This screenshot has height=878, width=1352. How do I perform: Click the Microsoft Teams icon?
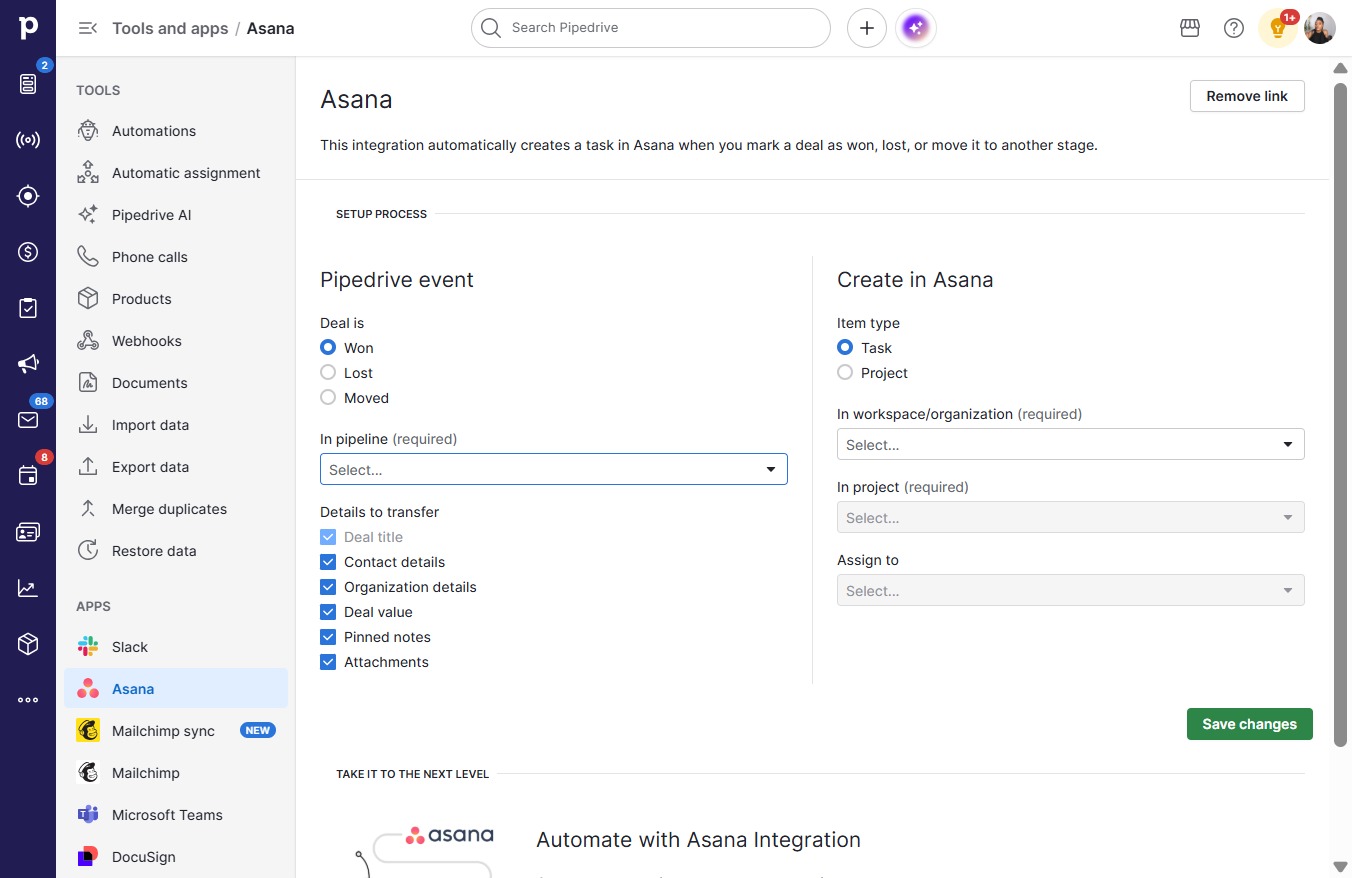tap(88, 815)
